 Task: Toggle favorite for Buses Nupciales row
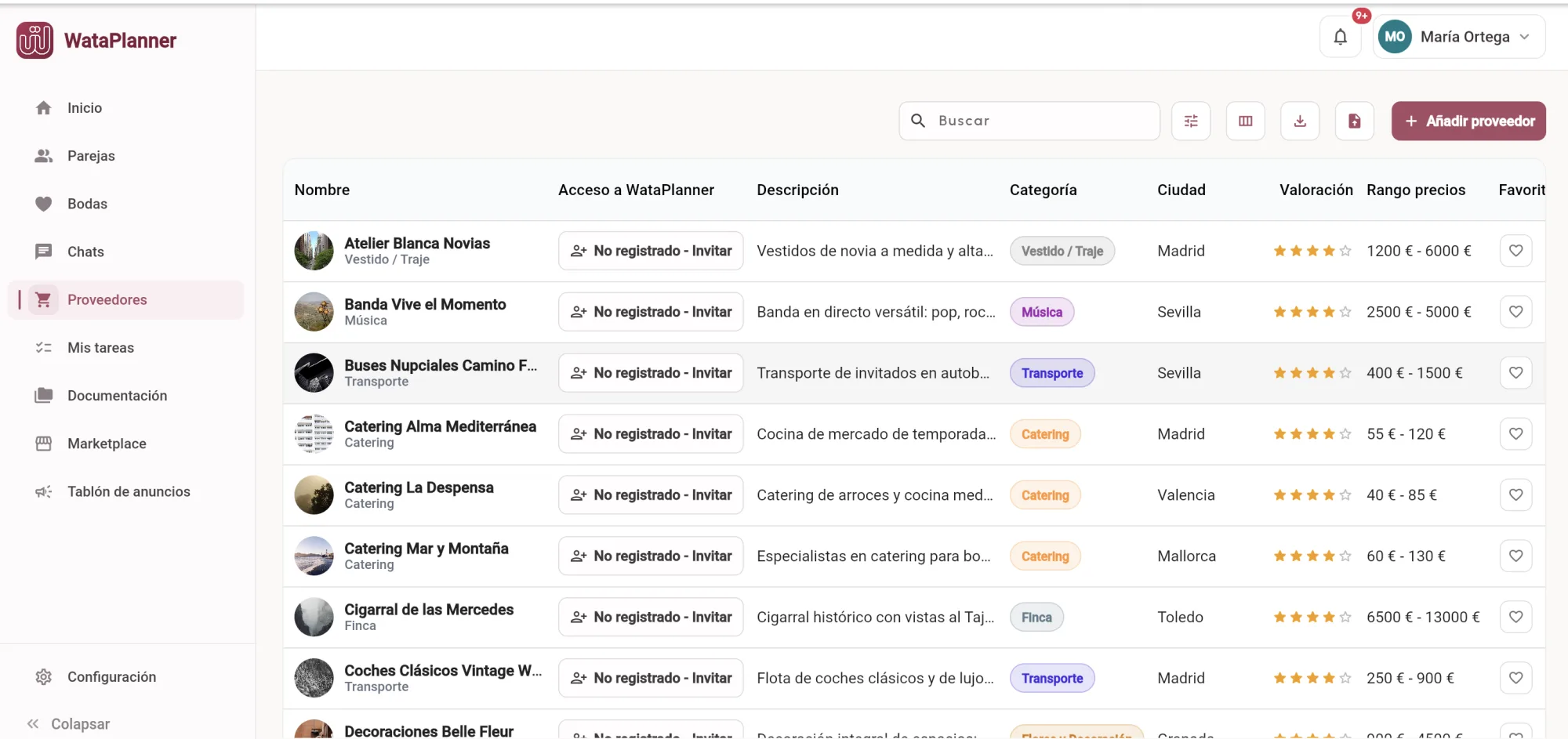(1515, 373)
